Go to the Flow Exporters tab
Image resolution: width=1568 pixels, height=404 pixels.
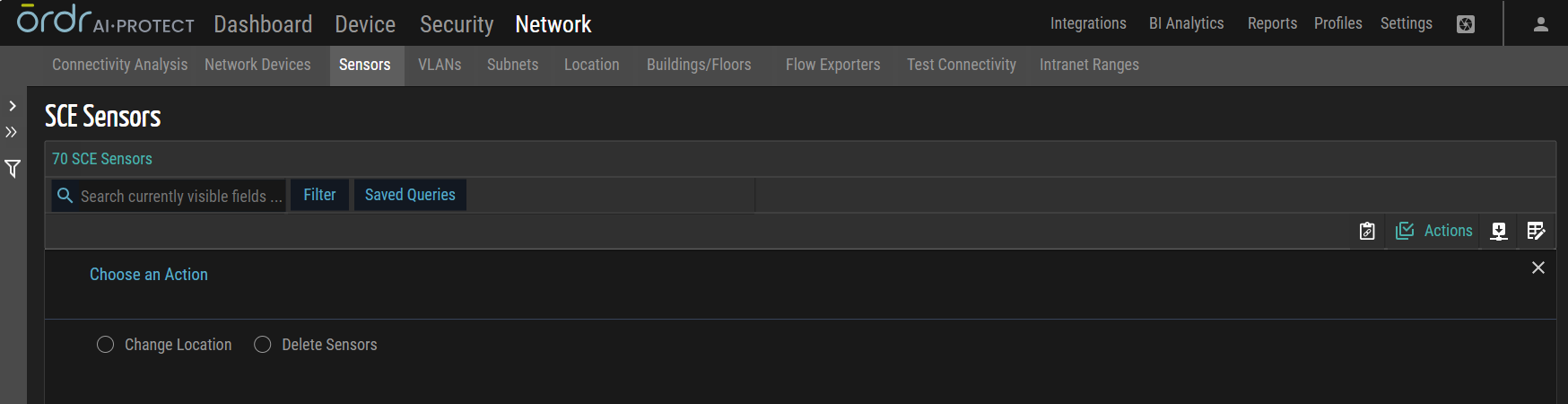click(832, 65)
